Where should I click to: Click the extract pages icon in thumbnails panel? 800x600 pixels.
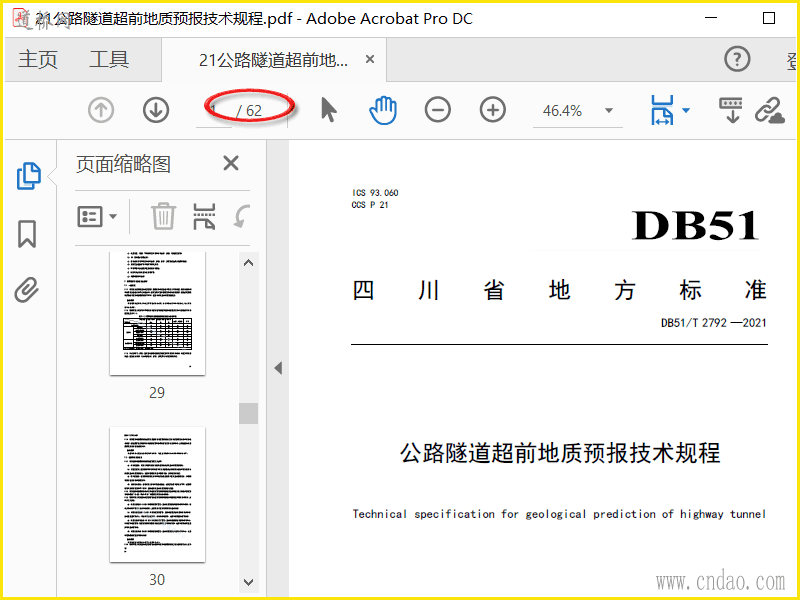tap(204, 216)
